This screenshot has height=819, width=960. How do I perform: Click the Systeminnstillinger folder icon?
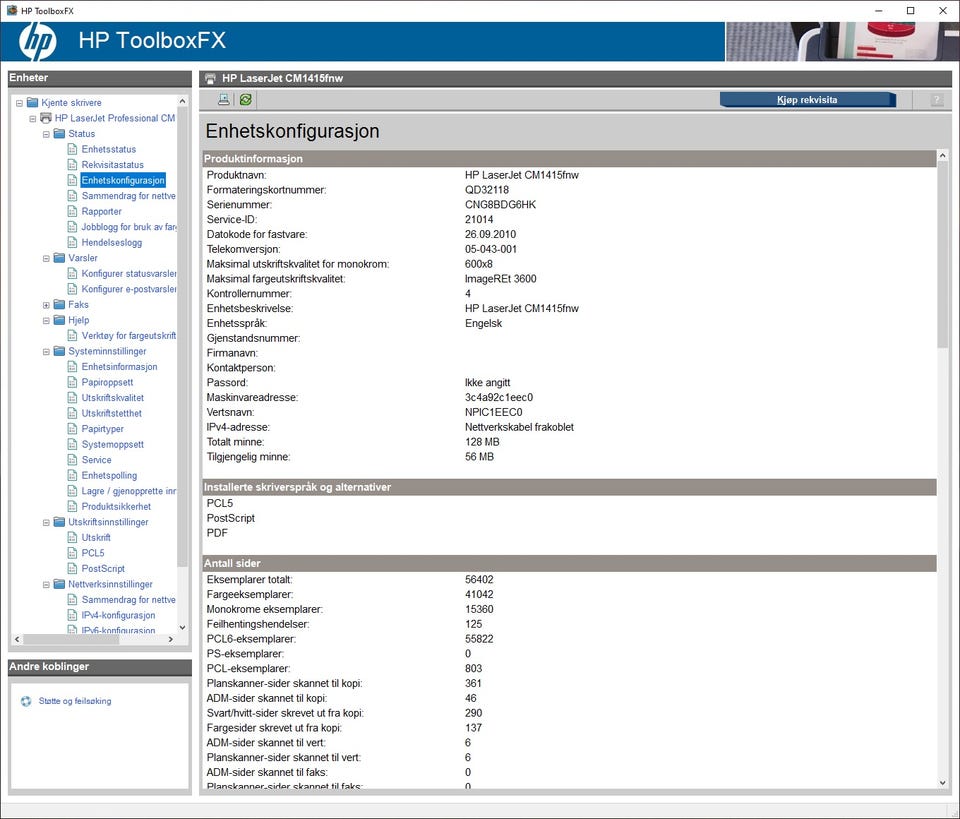(59, 351)
